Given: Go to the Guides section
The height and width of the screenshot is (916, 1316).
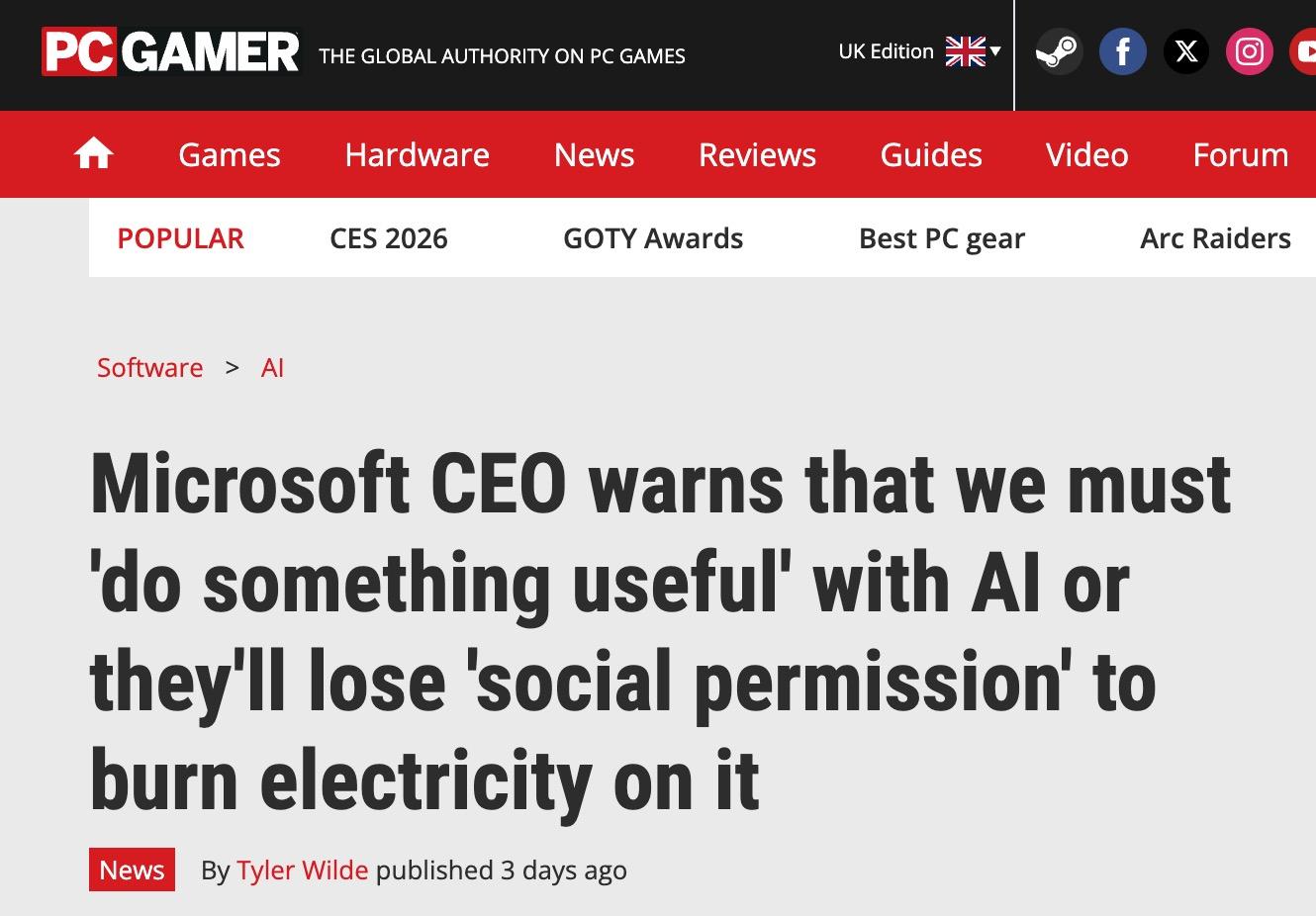Looking at the screenshot, I should pos(931,154).
